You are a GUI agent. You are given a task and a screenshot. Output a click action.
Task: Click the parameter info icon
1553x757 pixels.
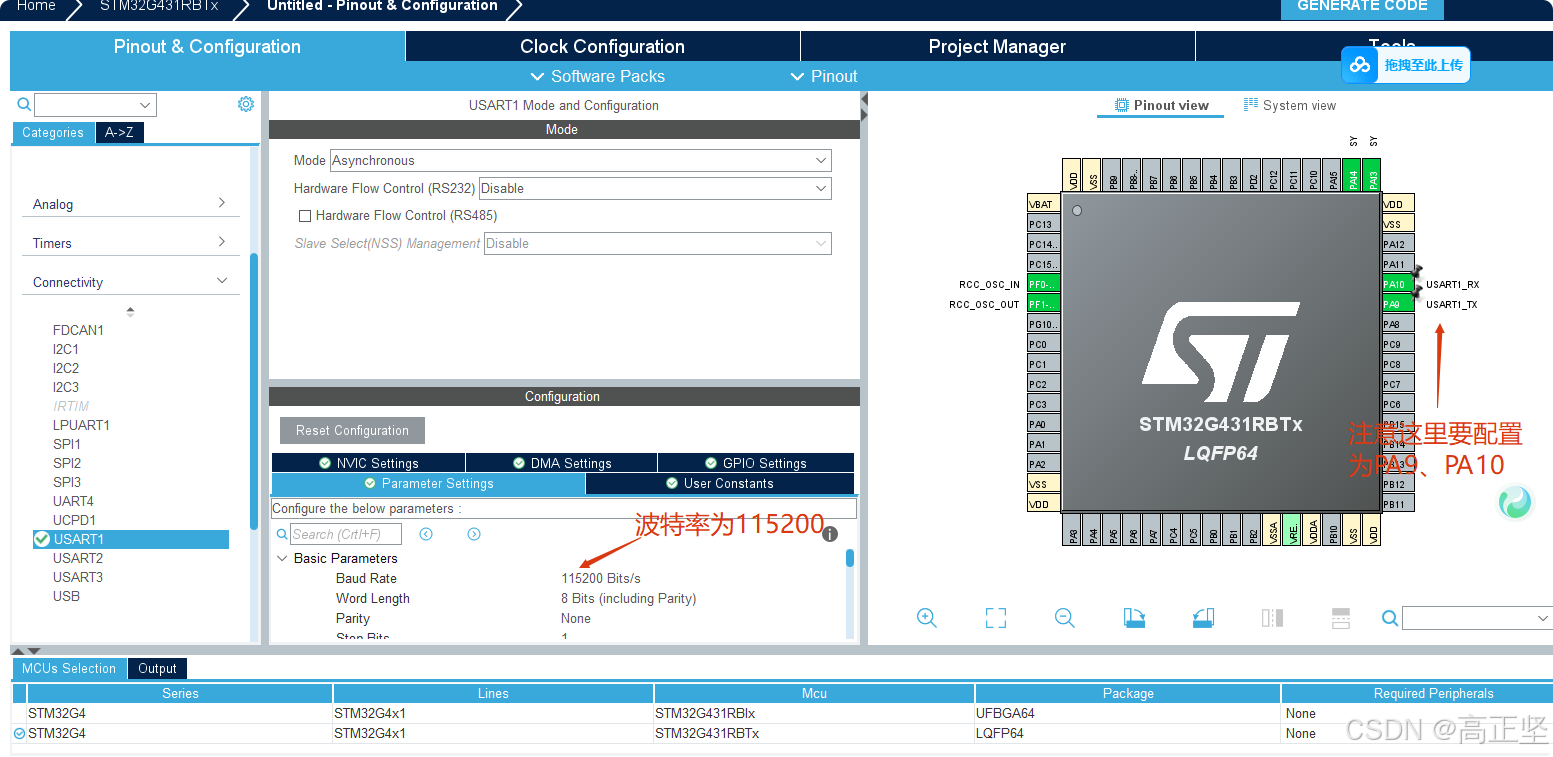click(x=829, y=534)
